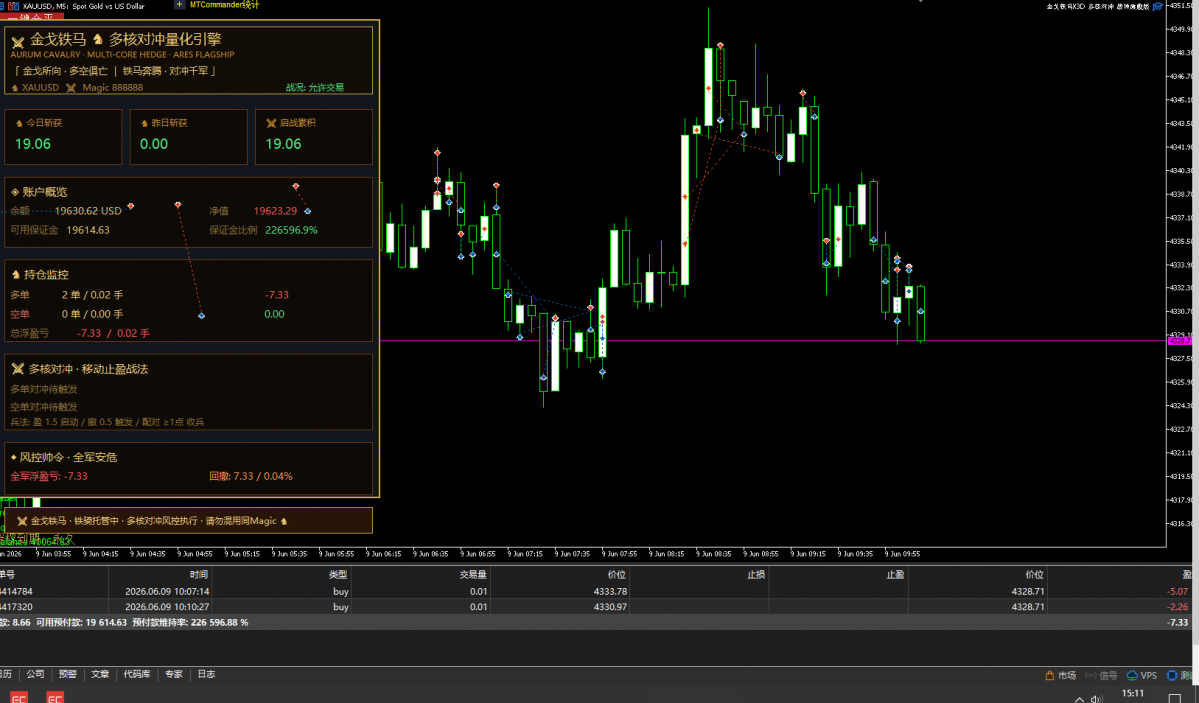Switch to the 预警 tab
Screen dimensions: 1199x703
click(67, 674)
